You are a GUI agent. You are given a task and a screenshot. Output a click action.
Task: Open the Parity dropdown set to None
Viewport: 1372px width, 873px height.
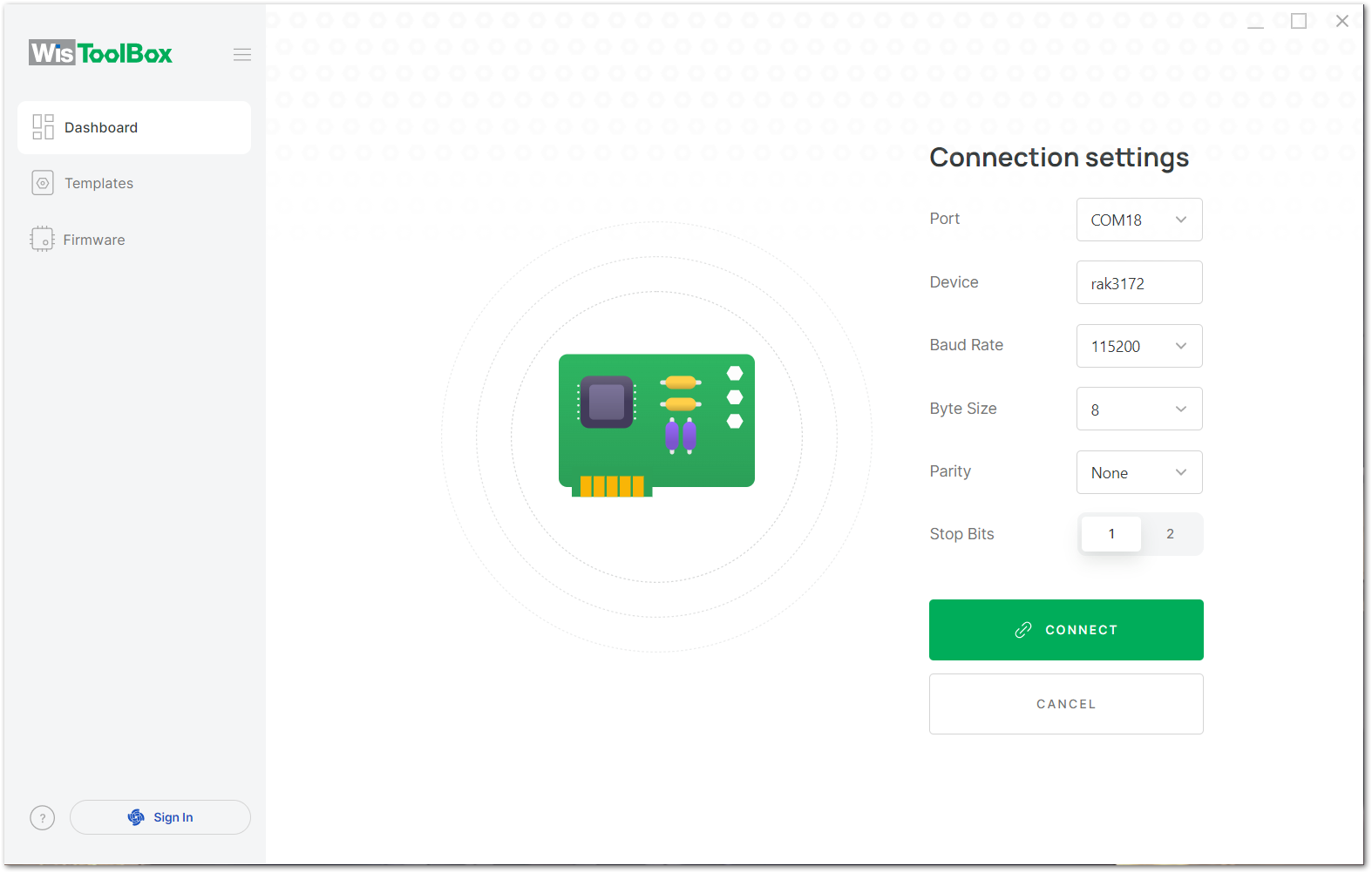tap(1139, 472)
